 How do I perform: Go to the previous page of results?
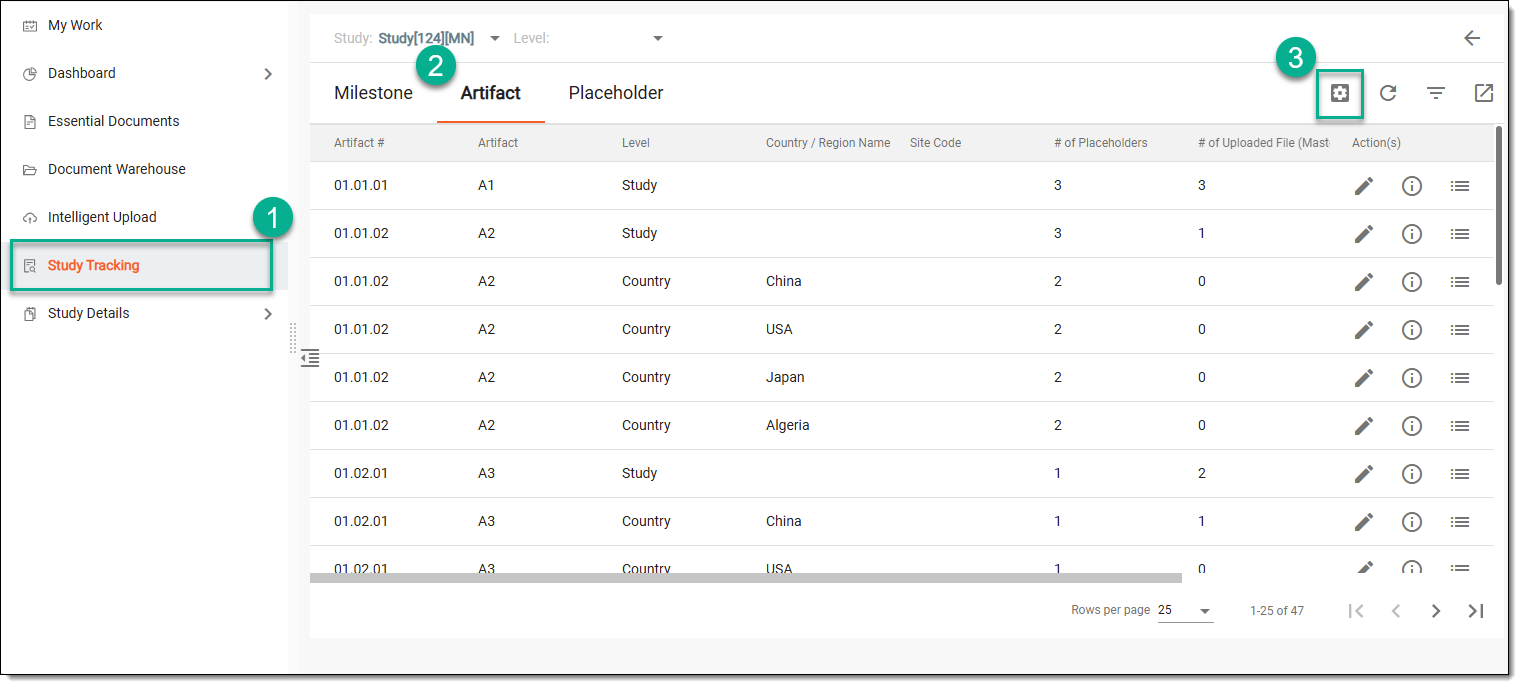[x=1396, y=611]
